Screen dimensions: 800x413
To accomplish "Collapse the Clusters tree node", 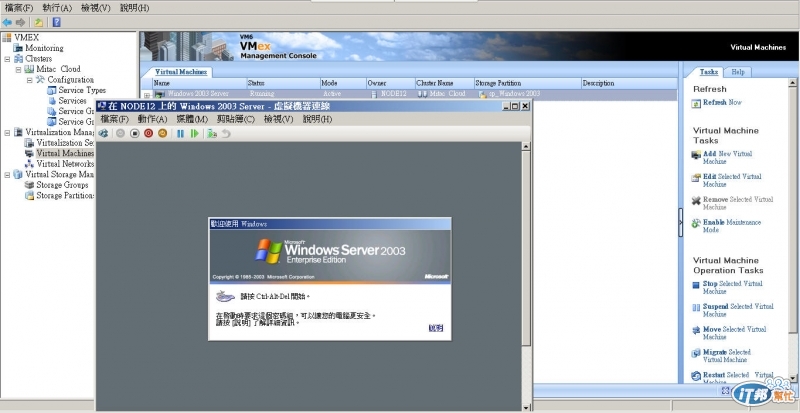I will (7, 59).
